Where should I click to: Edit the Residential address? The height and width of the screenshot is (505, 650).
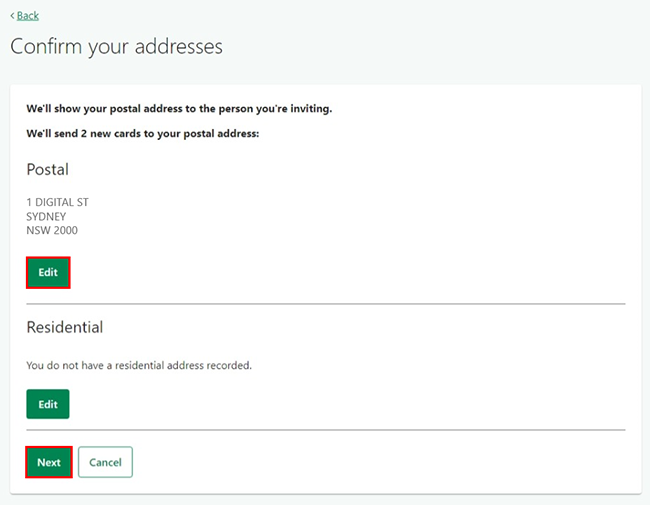[48, 404]
